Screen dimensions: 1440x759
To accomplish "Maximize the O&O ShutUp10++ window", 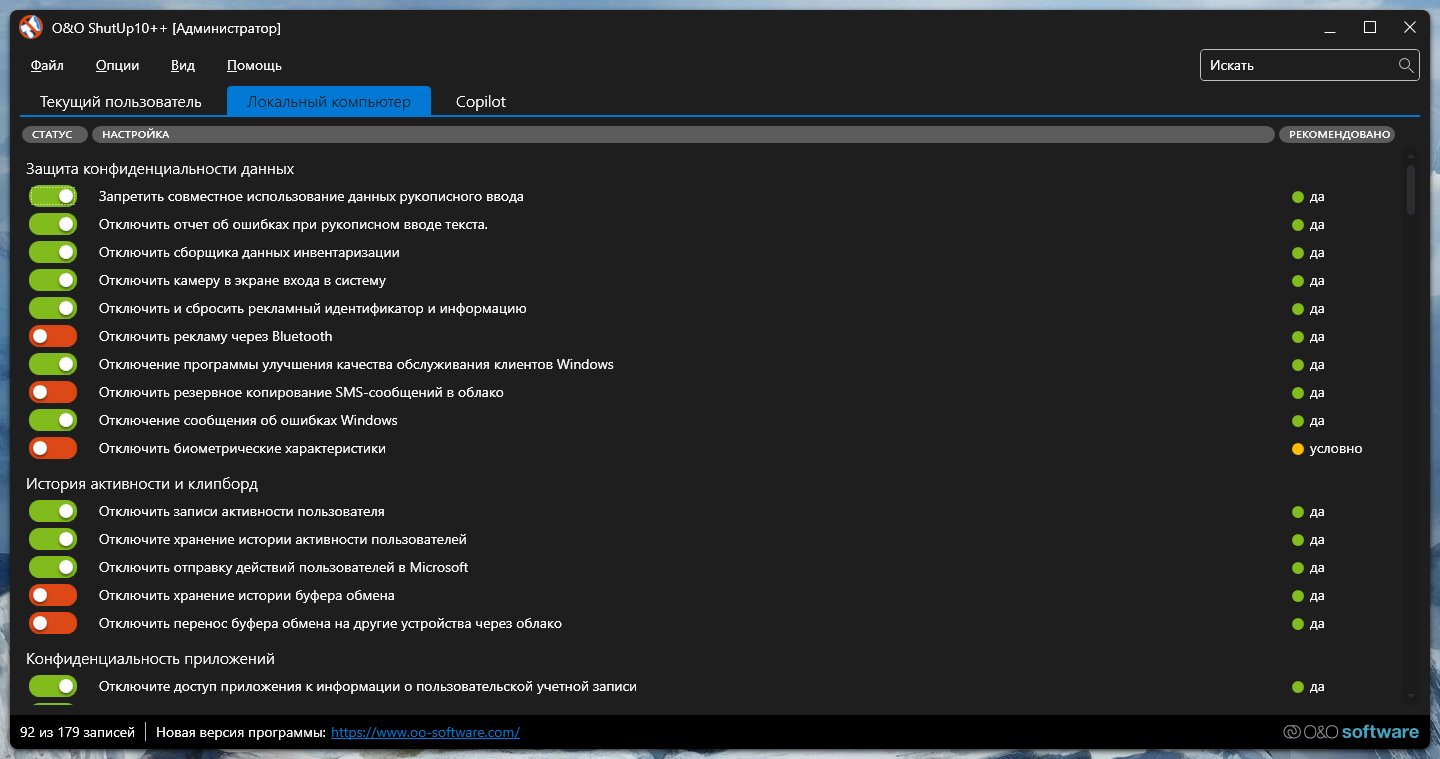I will pos(1370,28).
